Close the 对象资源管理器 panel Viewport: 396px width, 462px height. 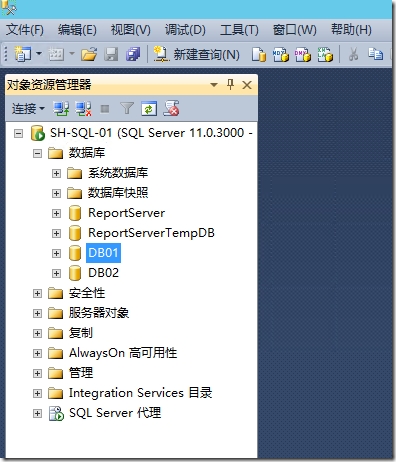coord(247,85)
